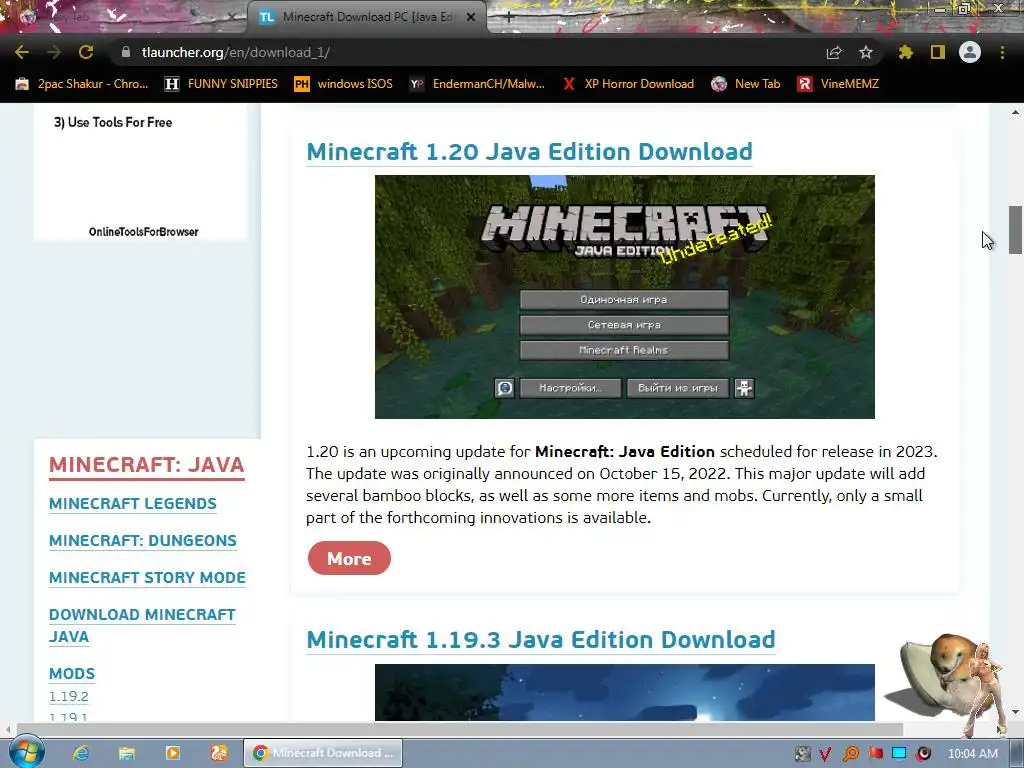This screenshot has width=1024, height=768.
Task: Open MINECRAFT STORY MODE sidebar link
Action: point(147,577)
